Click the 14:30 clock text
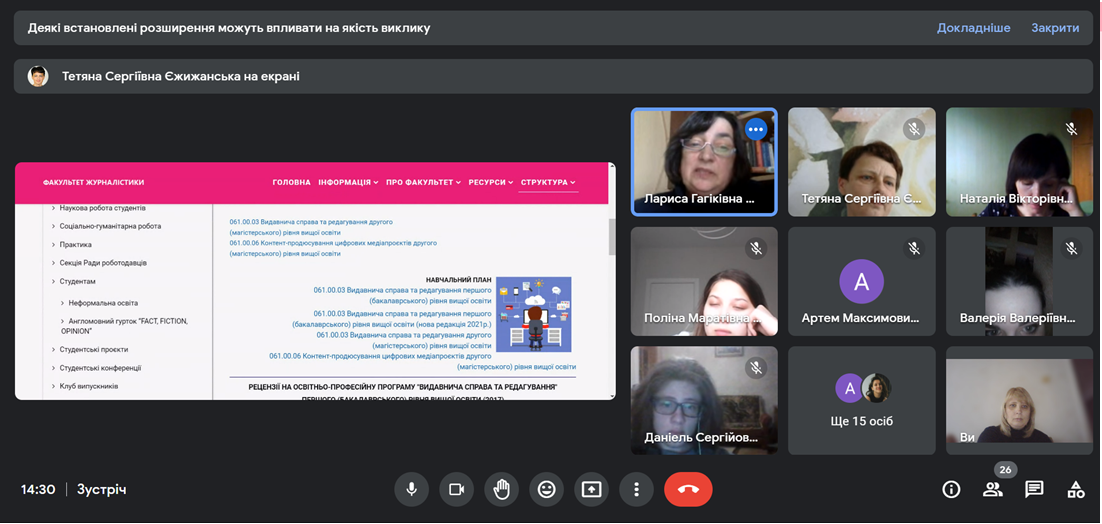The height and width of the screenshot is (524, 1102). coord(38,490)
